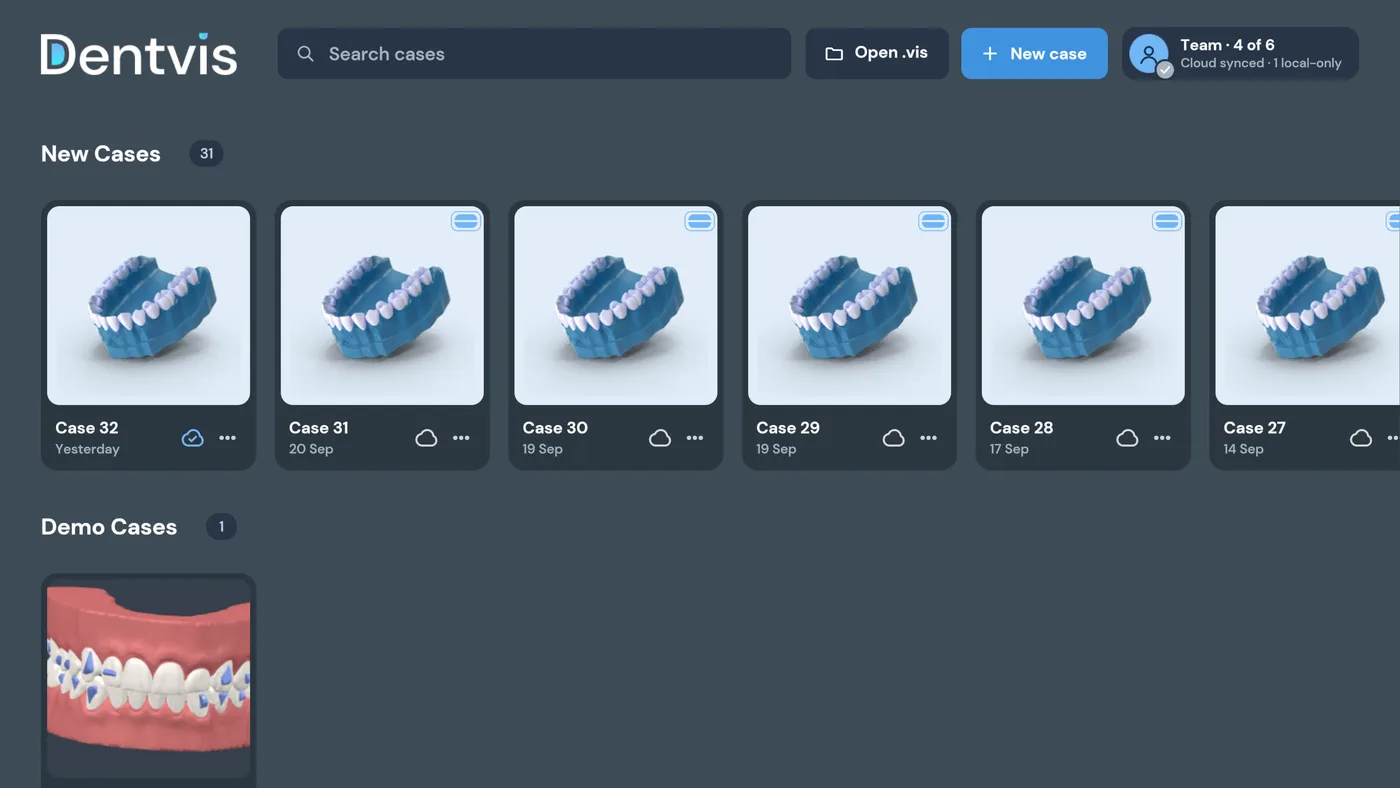1400x788 pixels.
Task: Click the Demo Cases heading
Action: pos(109,527)
